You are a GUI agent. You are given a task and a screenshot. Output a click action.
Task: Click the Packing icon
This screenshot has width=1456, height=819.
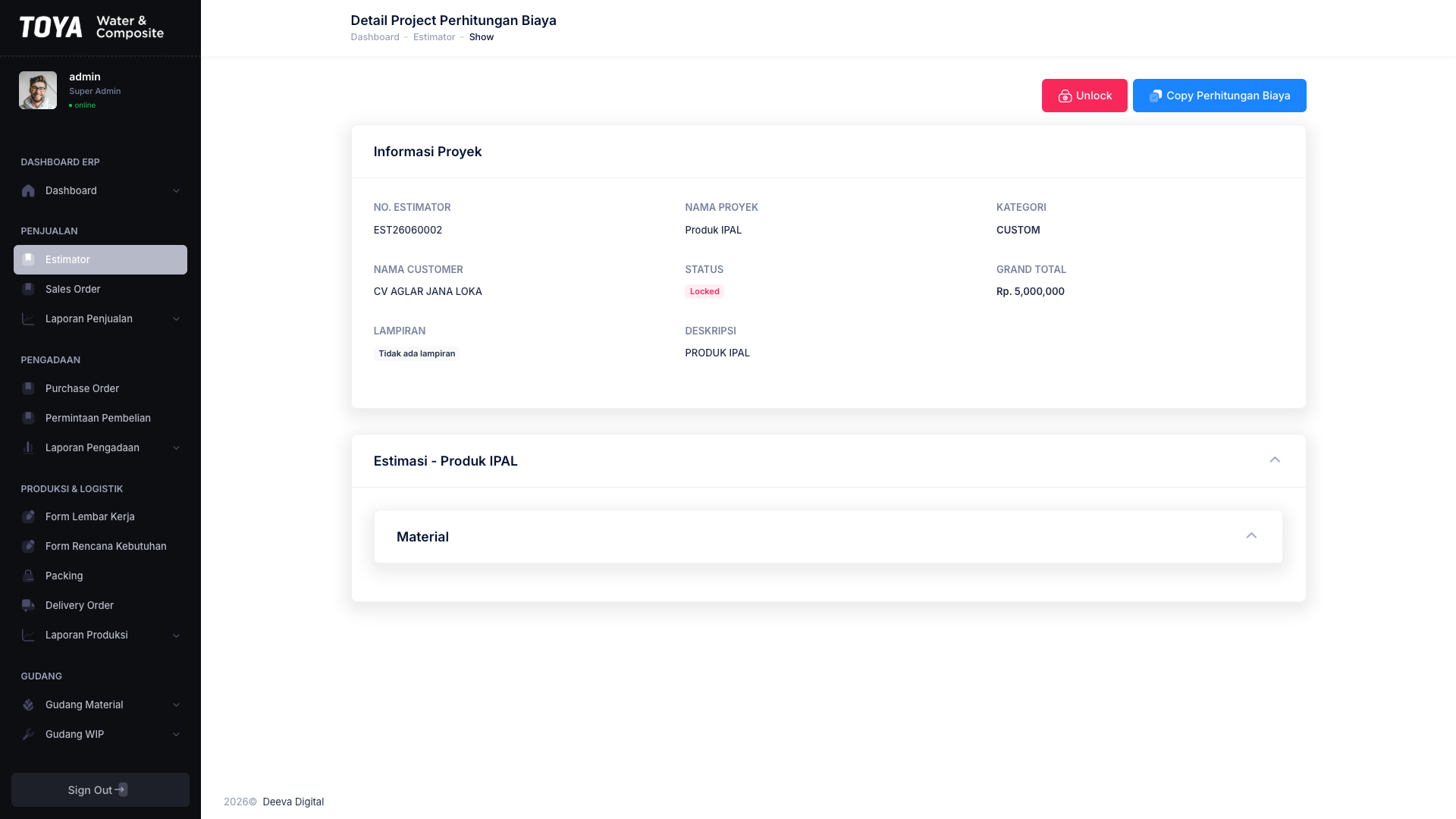tap(28, 576)
